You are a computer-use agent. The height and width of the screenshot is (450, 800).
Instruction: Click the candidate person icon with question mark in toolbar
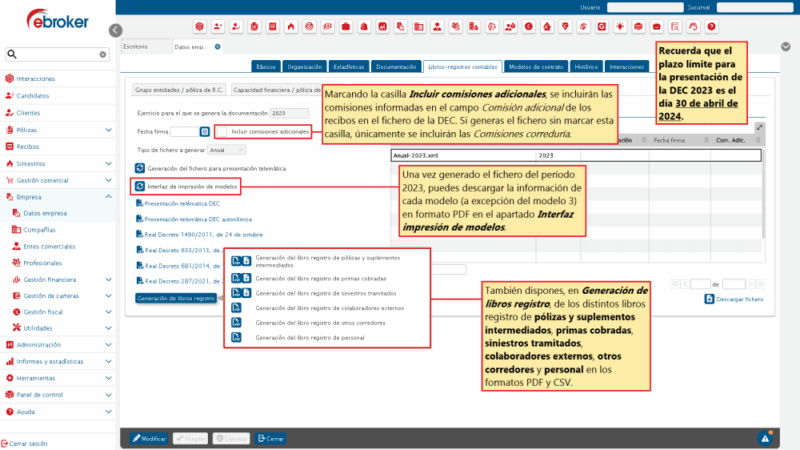point(218,27)
